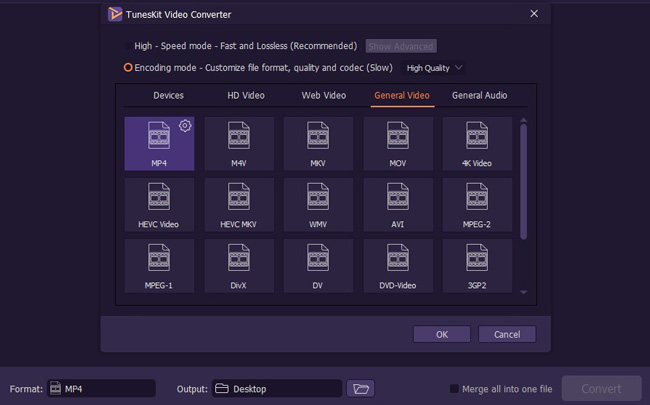
Task: Select the General Video tab
Action: 402,95
